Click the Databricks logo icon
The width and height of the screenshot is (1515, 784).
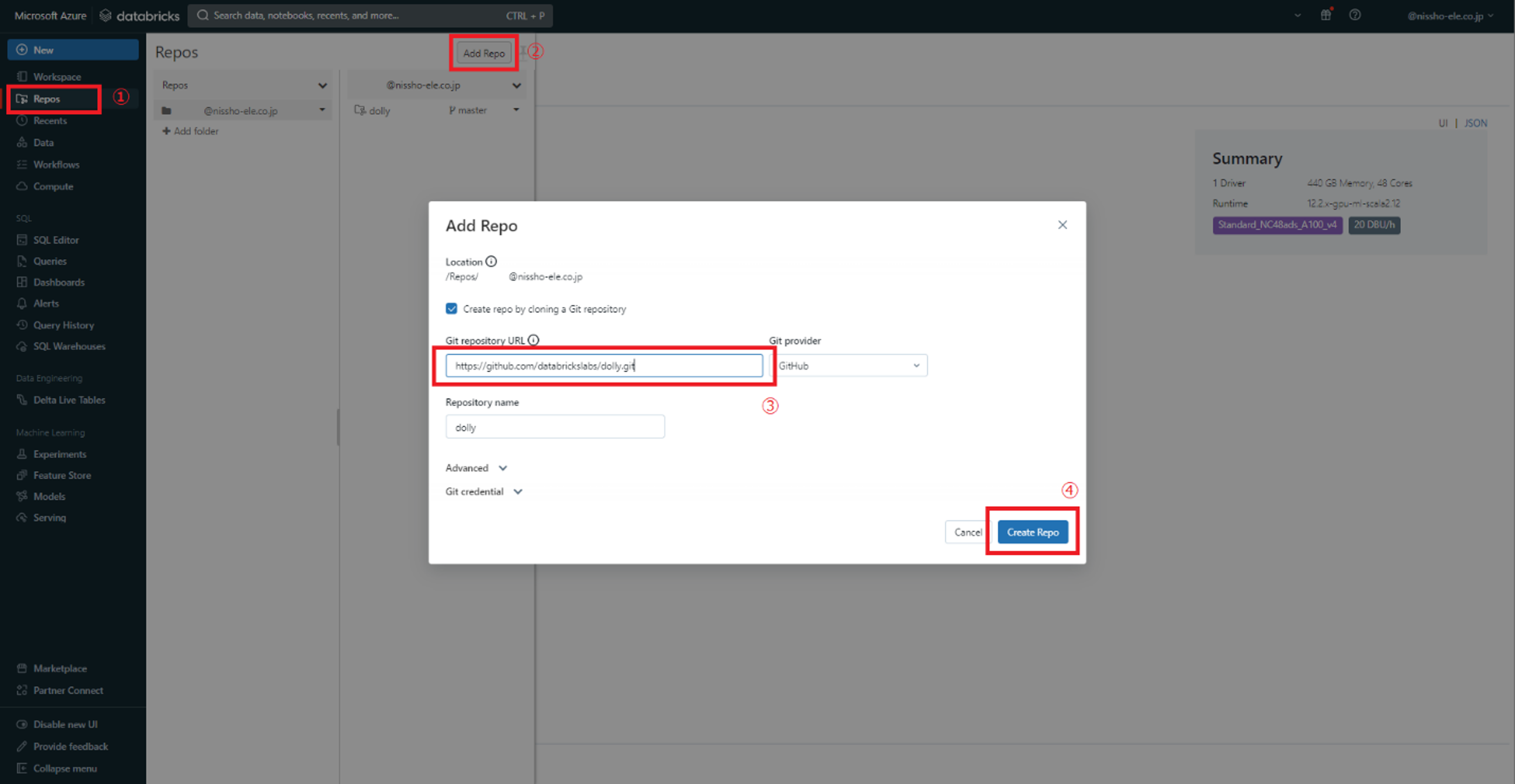[105, 16]
